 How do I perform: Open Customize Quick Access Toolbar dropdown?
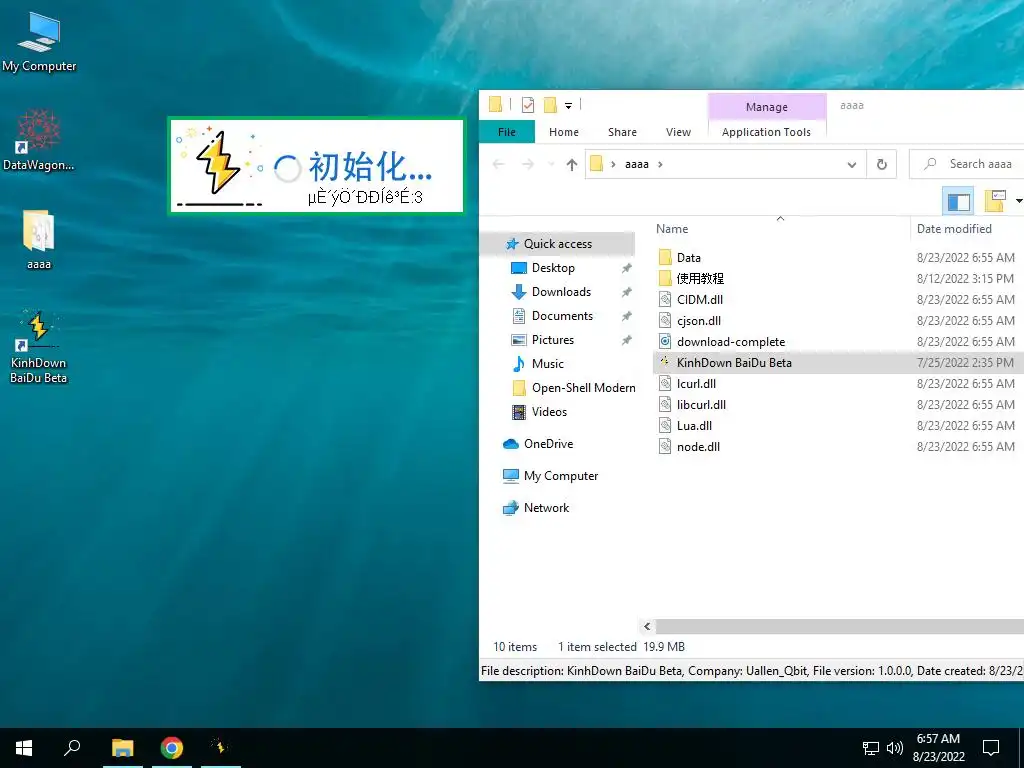[x=568, y=105]
